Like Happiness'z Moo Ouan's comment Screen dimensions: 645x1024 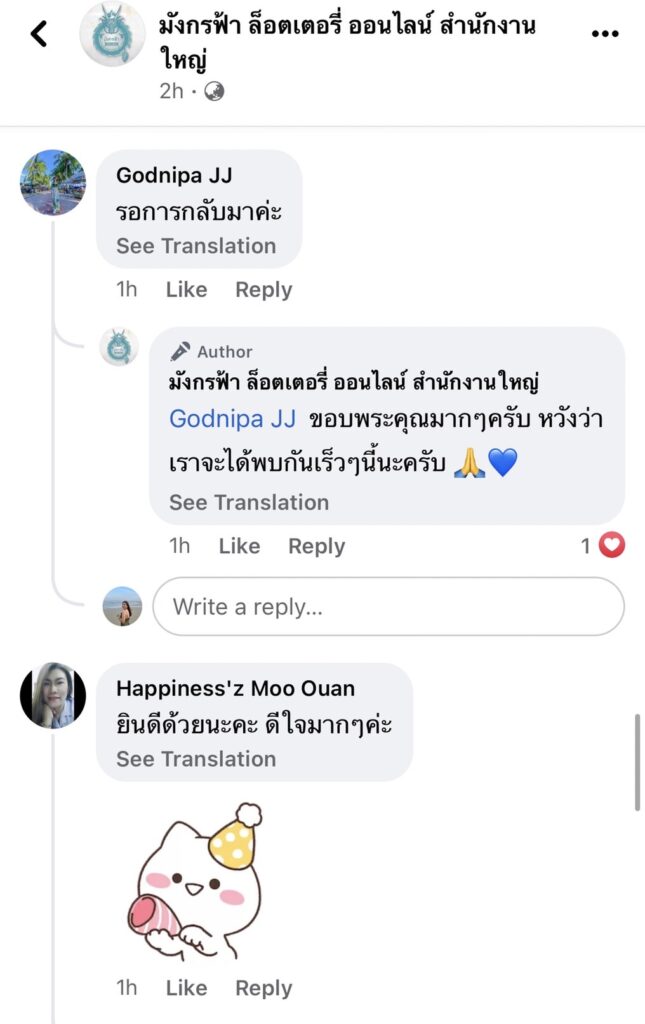(186, 988)
